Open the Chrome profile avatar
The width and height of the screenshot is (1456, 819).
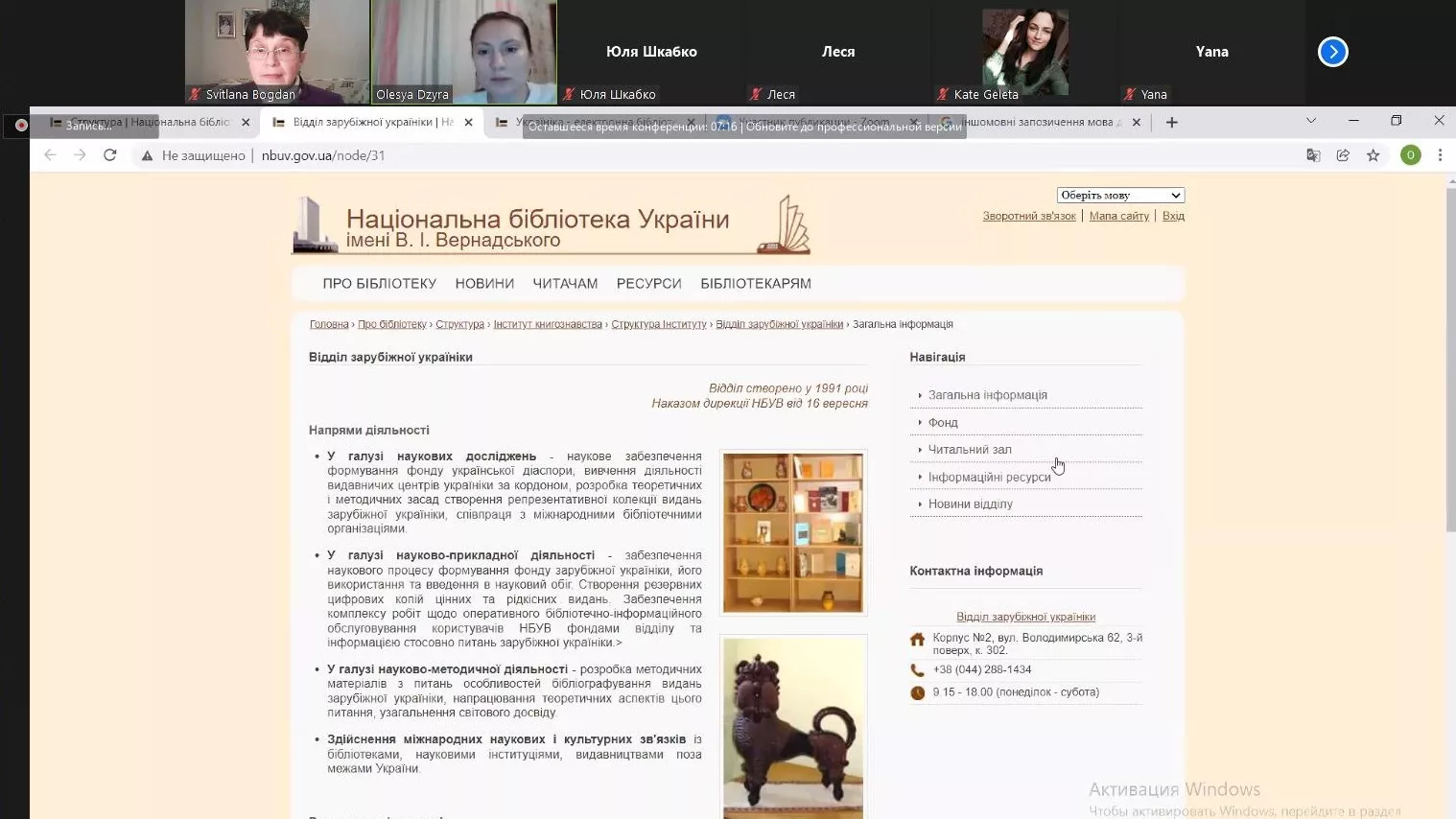(1410, 155)
